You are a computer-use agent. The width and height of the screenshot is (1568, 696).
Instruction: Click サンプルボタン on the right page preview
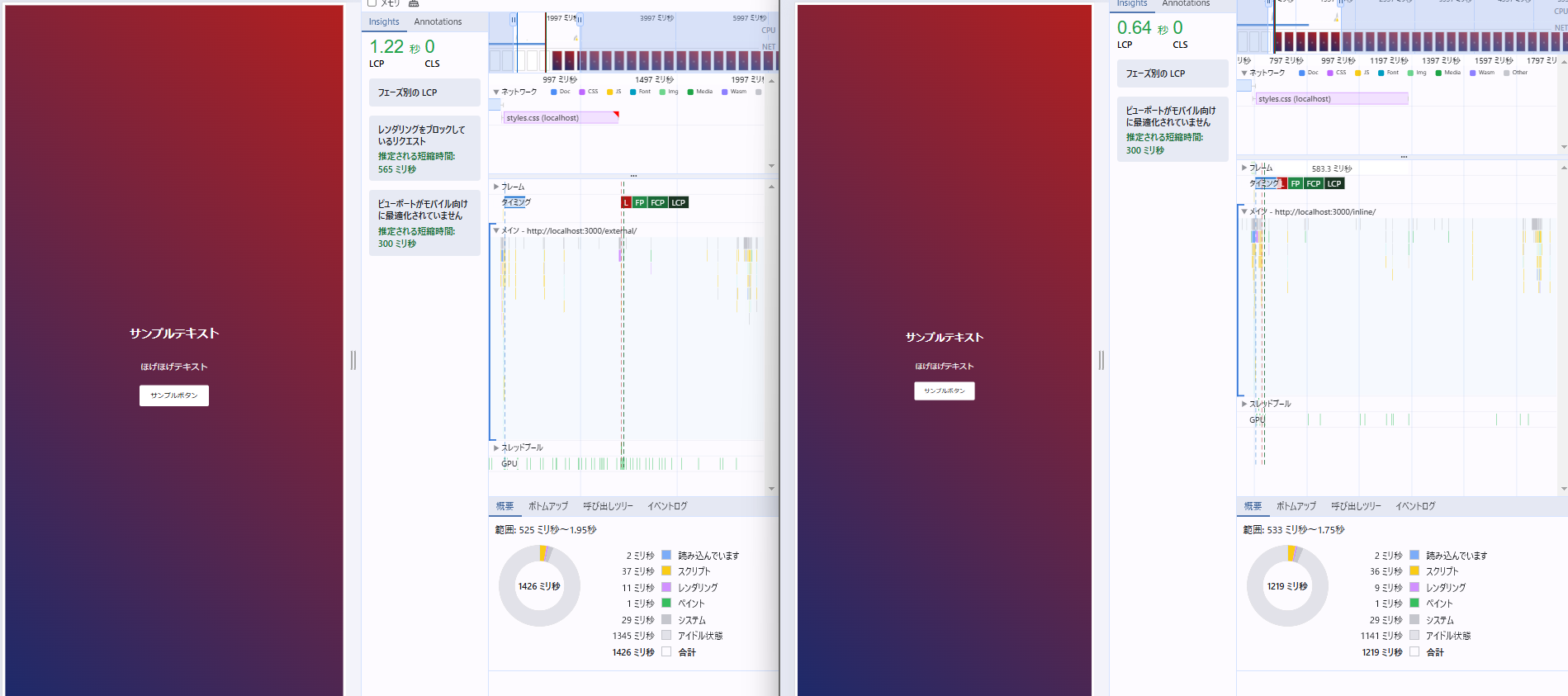tap(945, 391)
